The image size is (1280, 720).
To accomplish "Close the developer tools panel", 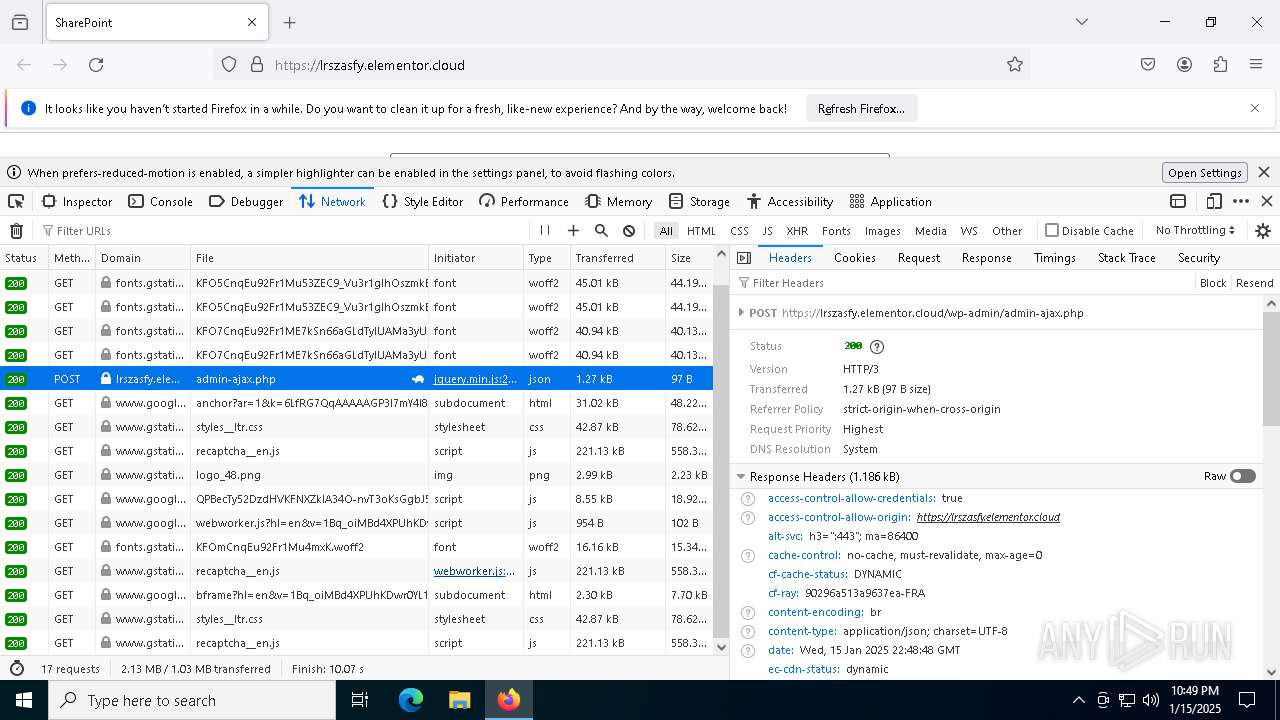I will (1267, 201).
